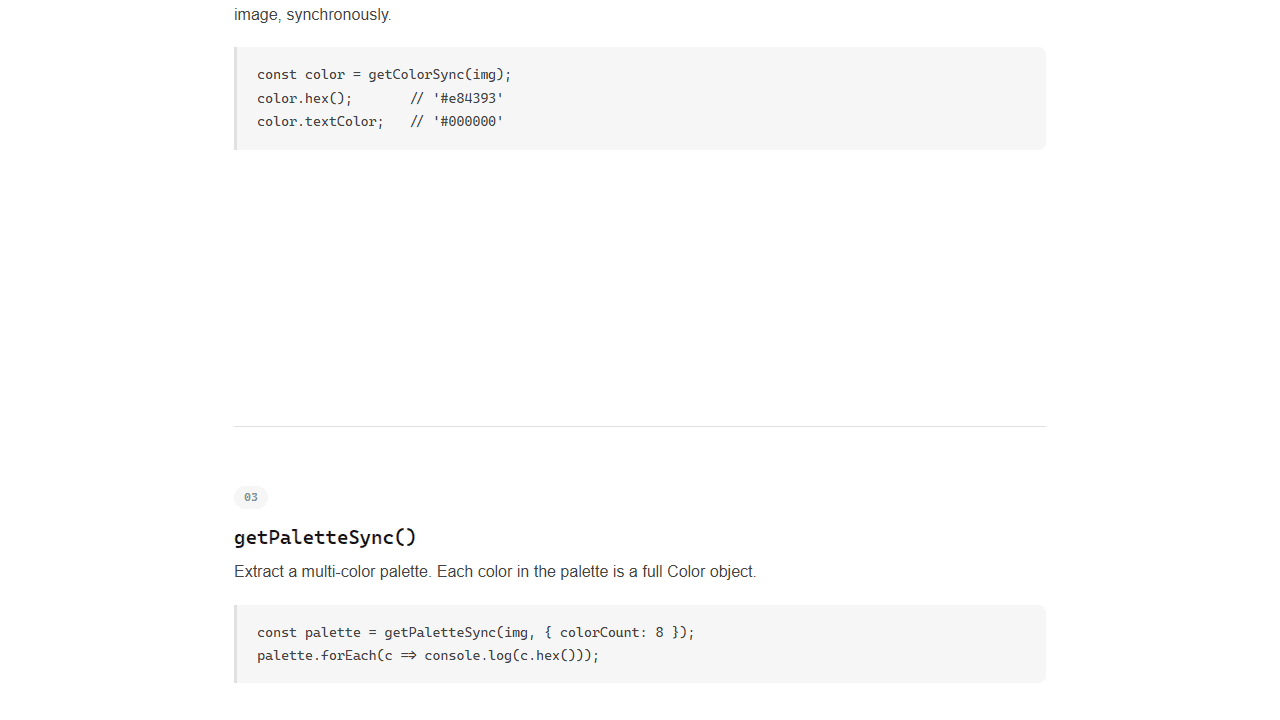Viewport: 1280px width, 720px height.
Task: Click the line 'const color = getColorSync(img);'
Action: click(x=384, y=75)
